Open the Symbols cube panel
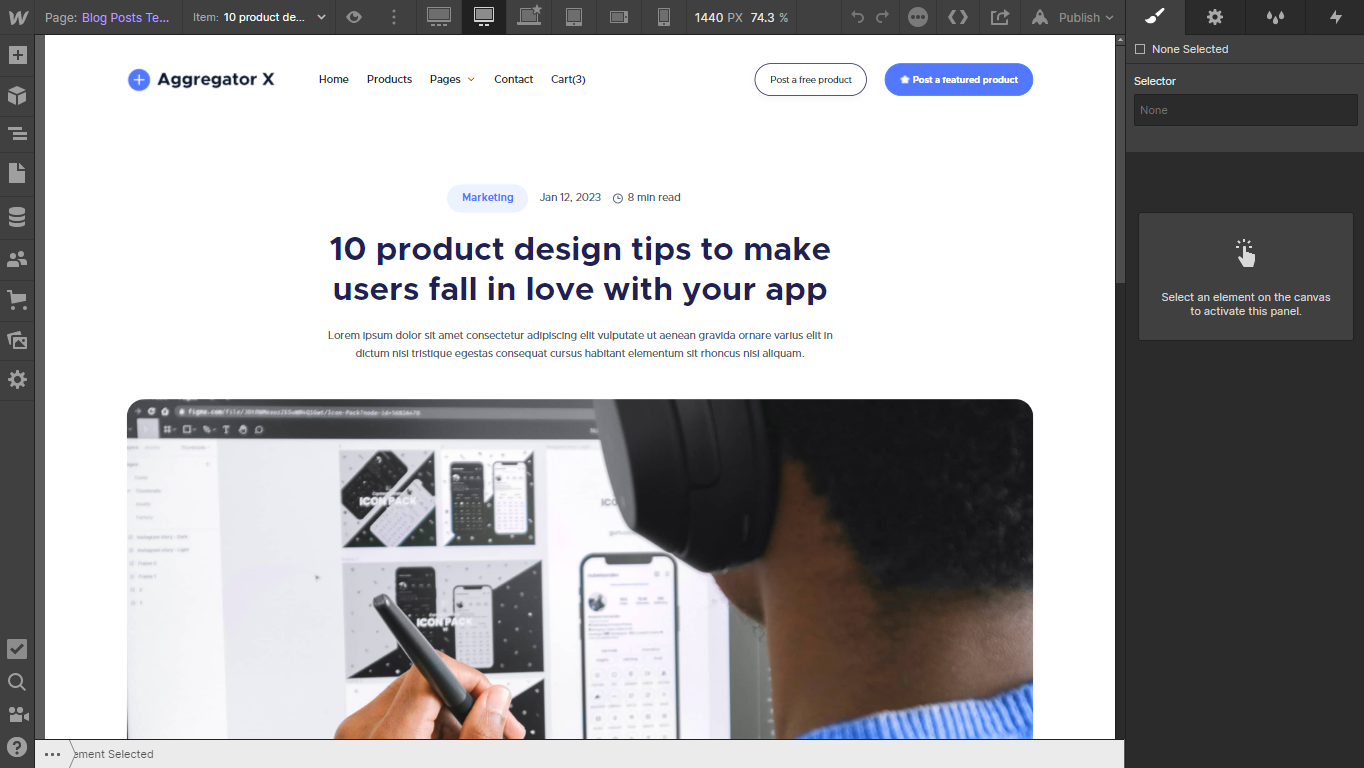Viewport: 1364px width, 768px height. (x=17, y=96)
